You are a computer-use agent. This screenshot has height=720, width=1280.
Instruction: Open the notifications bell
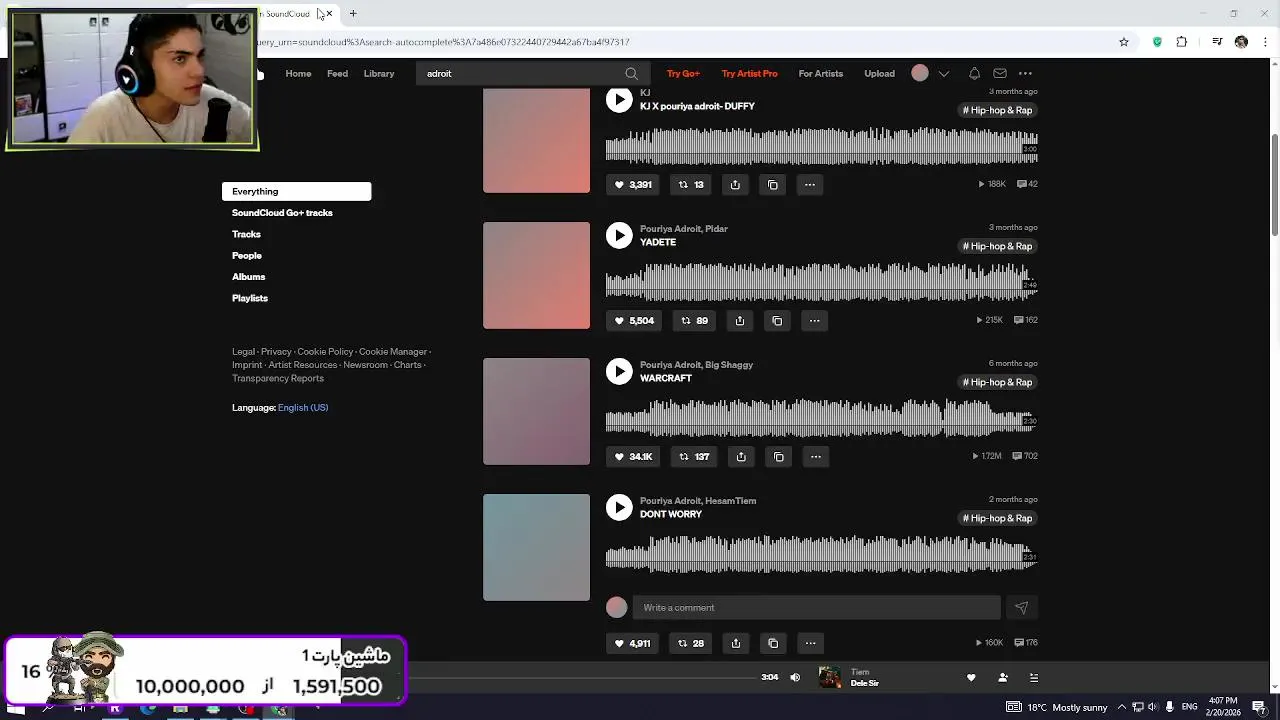point(974,73)
